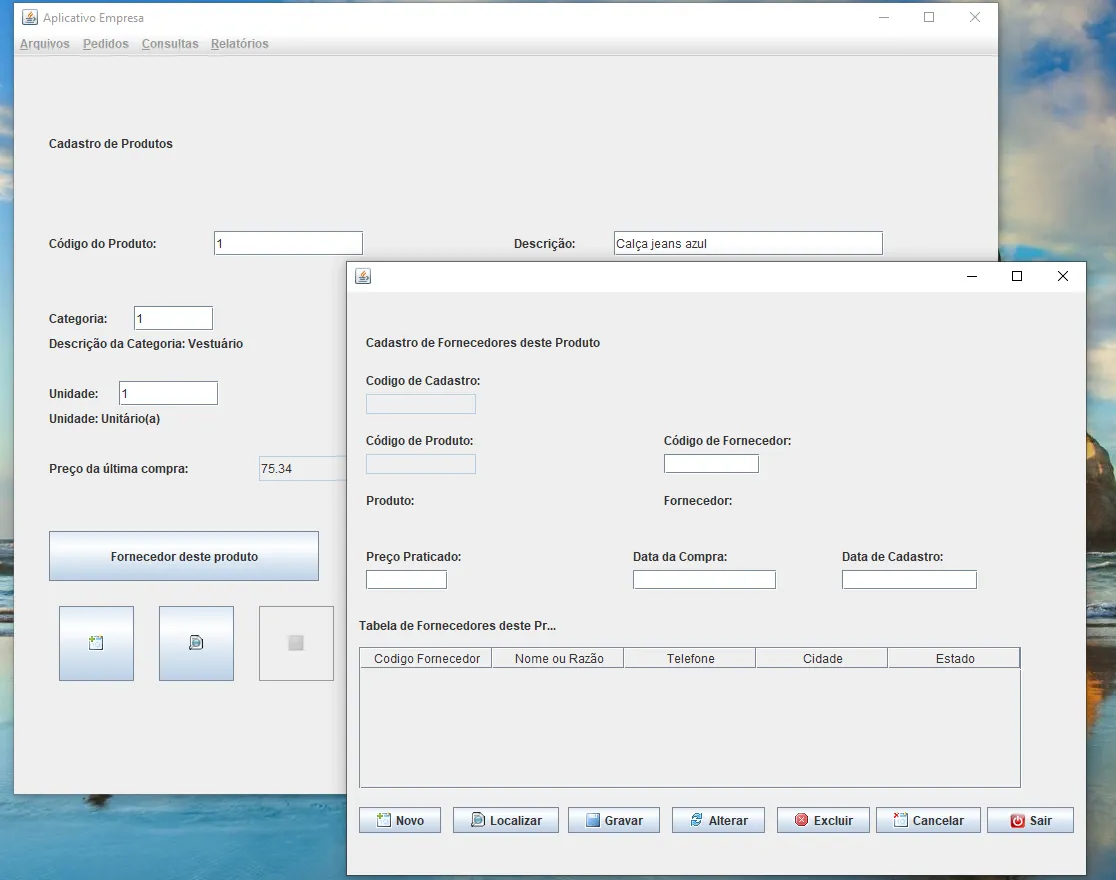
Task: Click the disabled gray square icon button
Action: pyautogui.click(x=296, y=643)
